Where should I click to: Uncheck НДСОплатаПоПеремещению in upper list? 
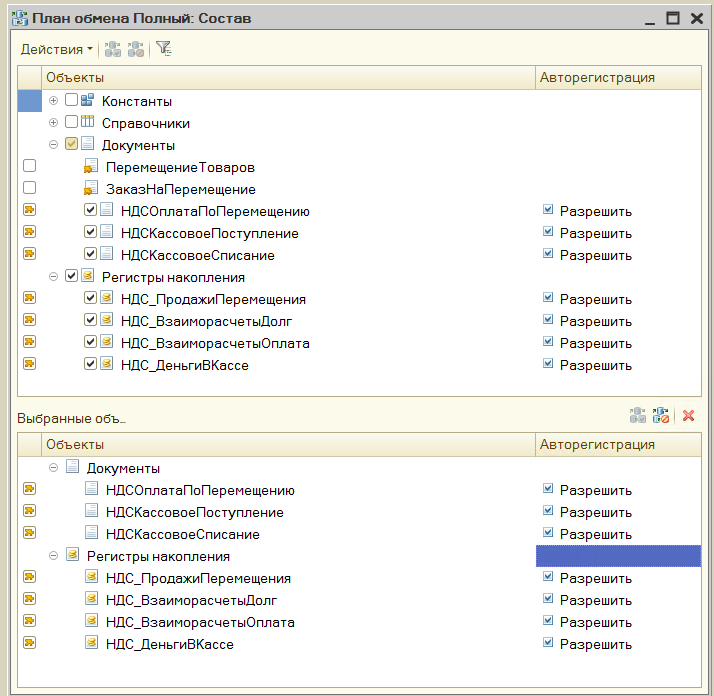coord(90,210)
